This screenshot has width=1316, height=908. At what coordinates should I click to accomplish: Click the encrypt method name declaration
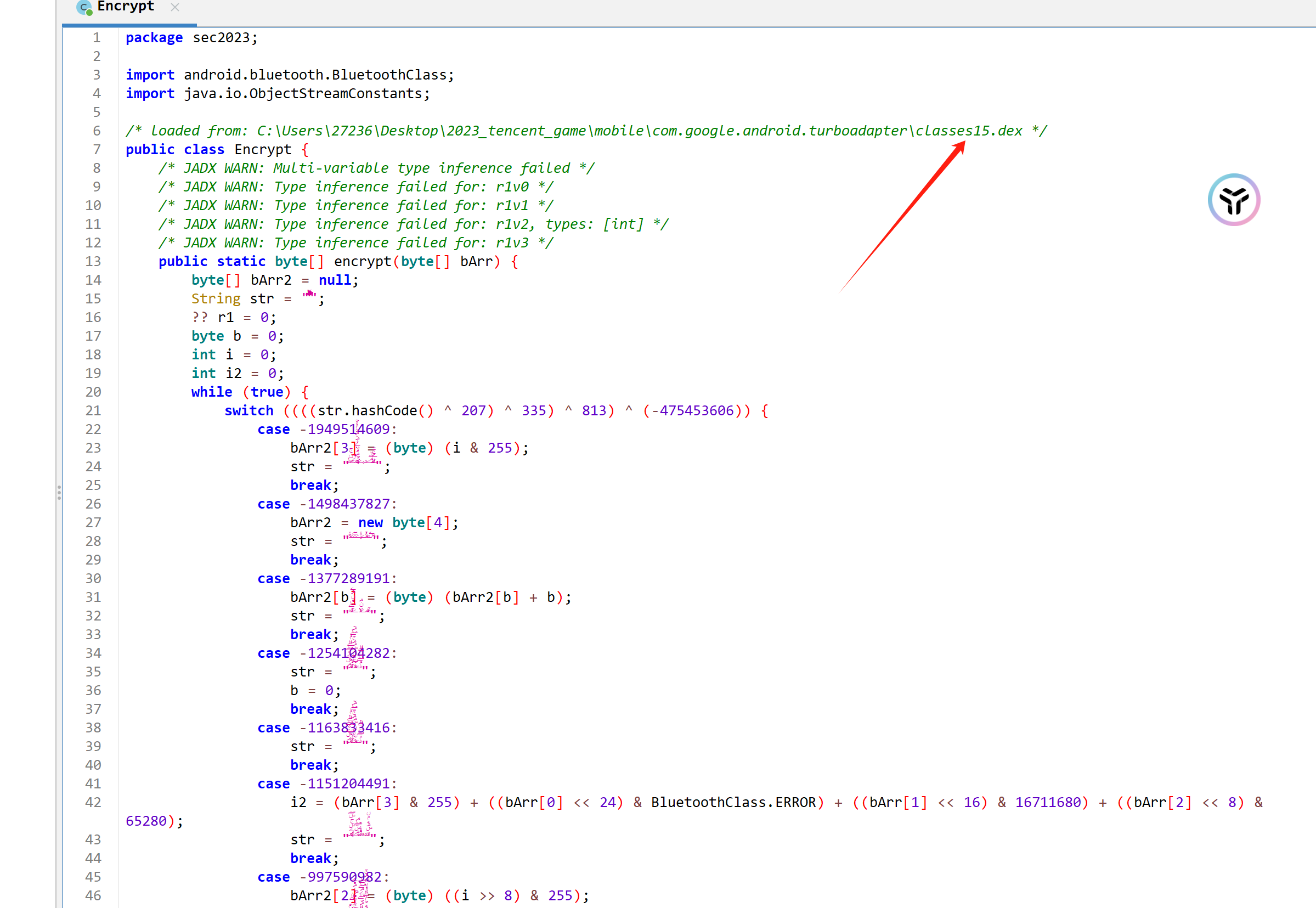[x=362, y=262]
